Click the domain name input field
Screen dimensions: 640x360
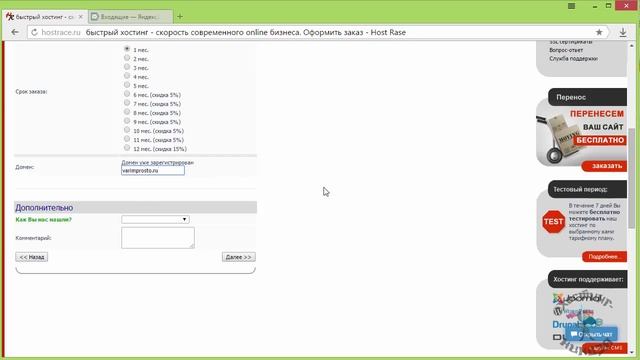pyautogui.click(x=153, y=171)
